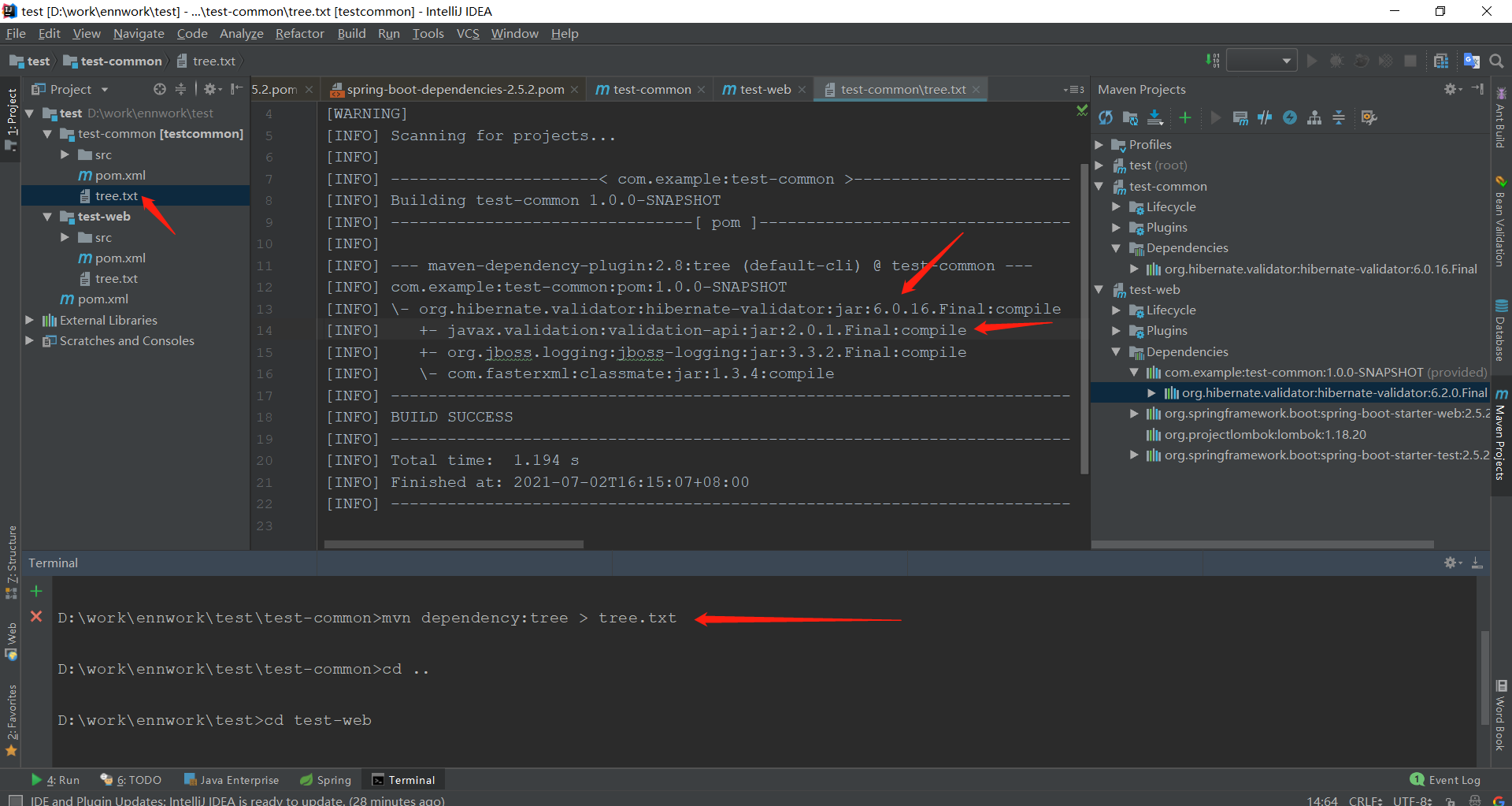Open Maven settings with the wrench icon
This screenshot has width=1512, height=806.
pos(1369,117)
